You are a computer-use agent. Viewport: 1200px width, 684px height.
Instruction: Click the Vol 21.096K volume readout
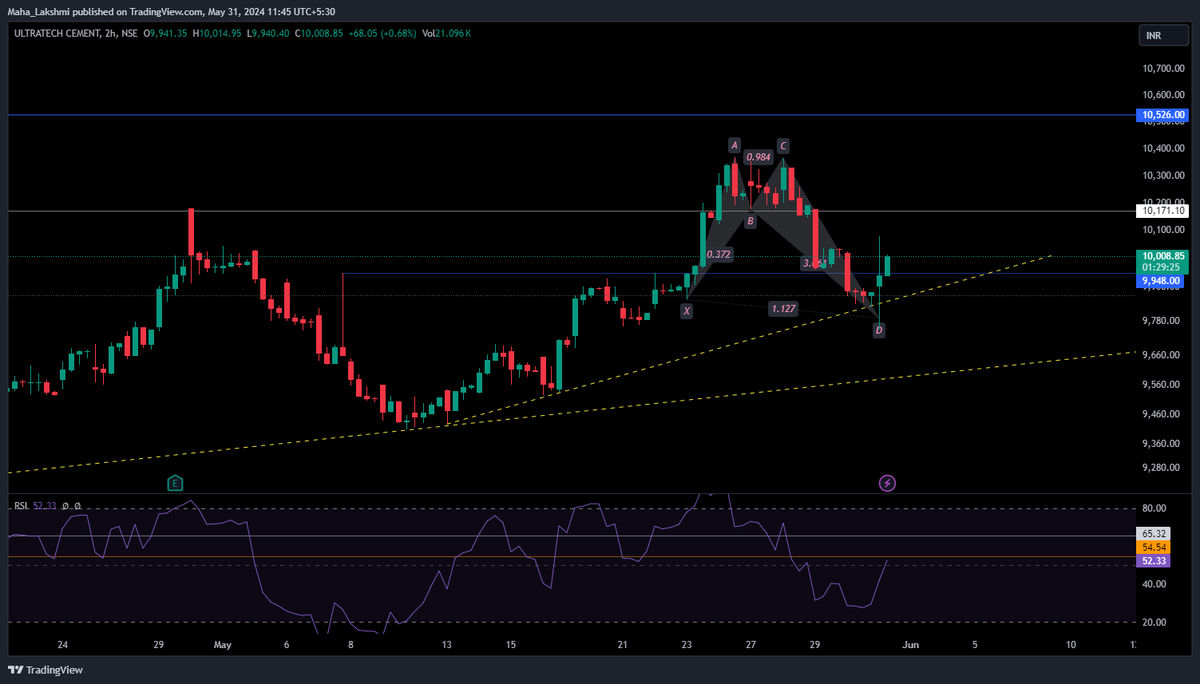pyautogui.click(x=447, y=34)
